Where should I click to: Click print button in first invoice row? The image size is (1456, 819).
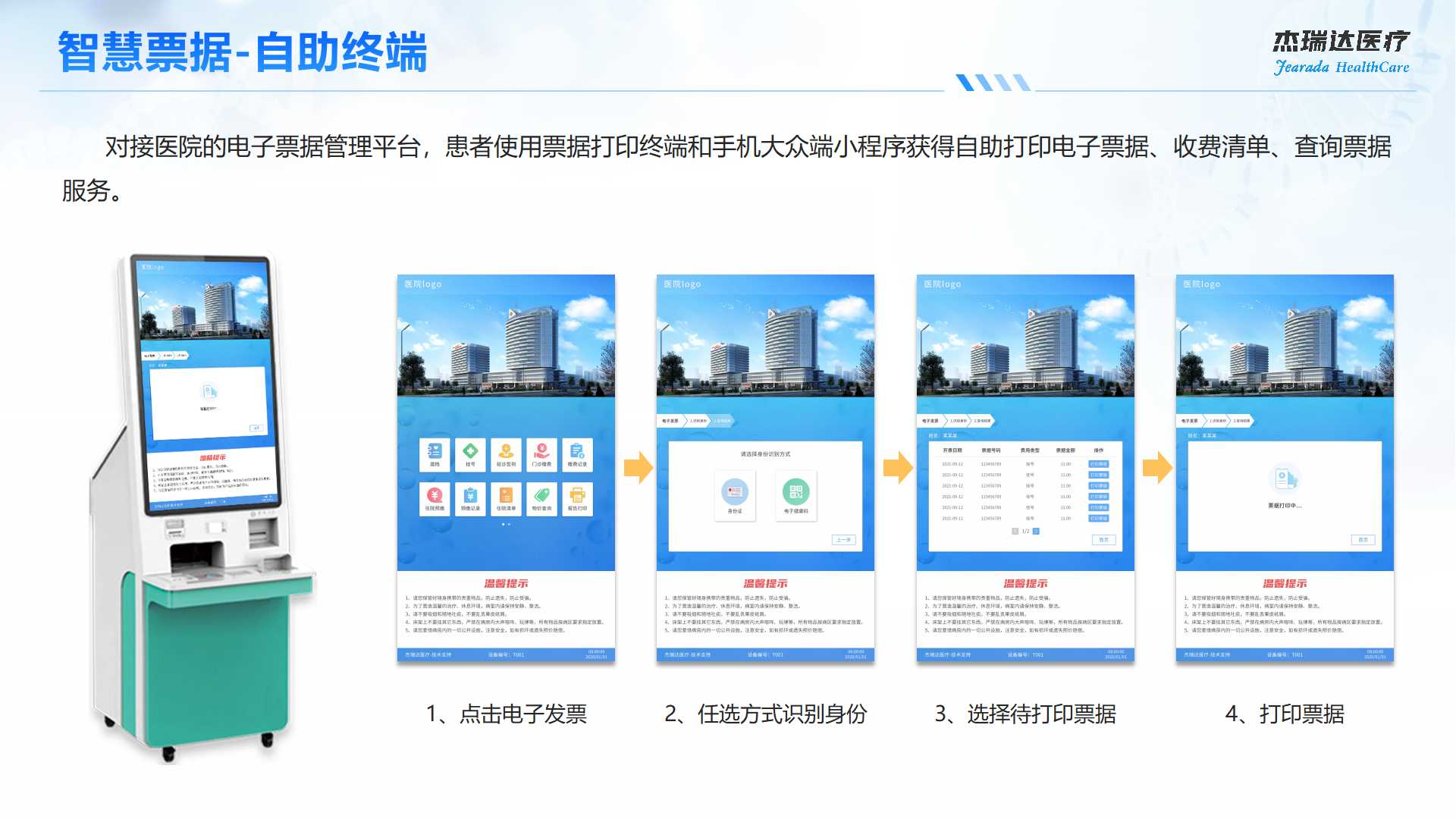(x=1098, y=464)
